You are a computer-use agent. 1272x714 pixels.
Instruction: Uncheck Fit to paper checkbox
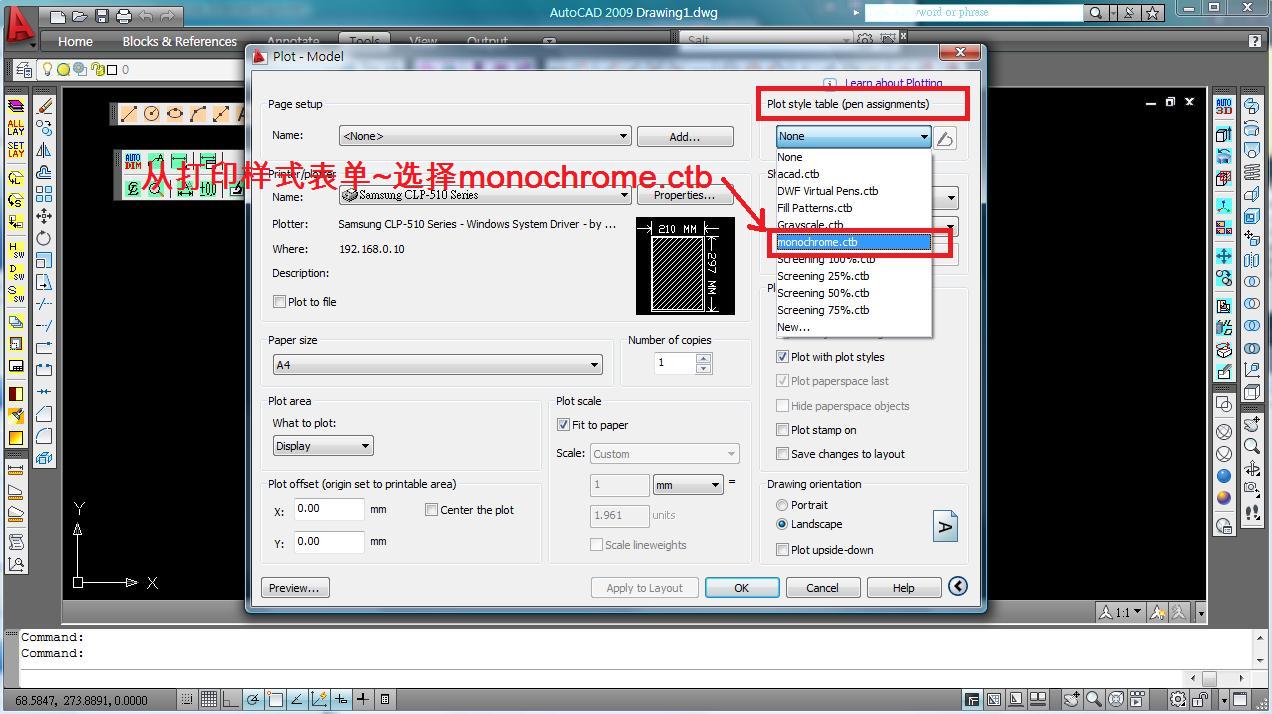click(563, 425)
